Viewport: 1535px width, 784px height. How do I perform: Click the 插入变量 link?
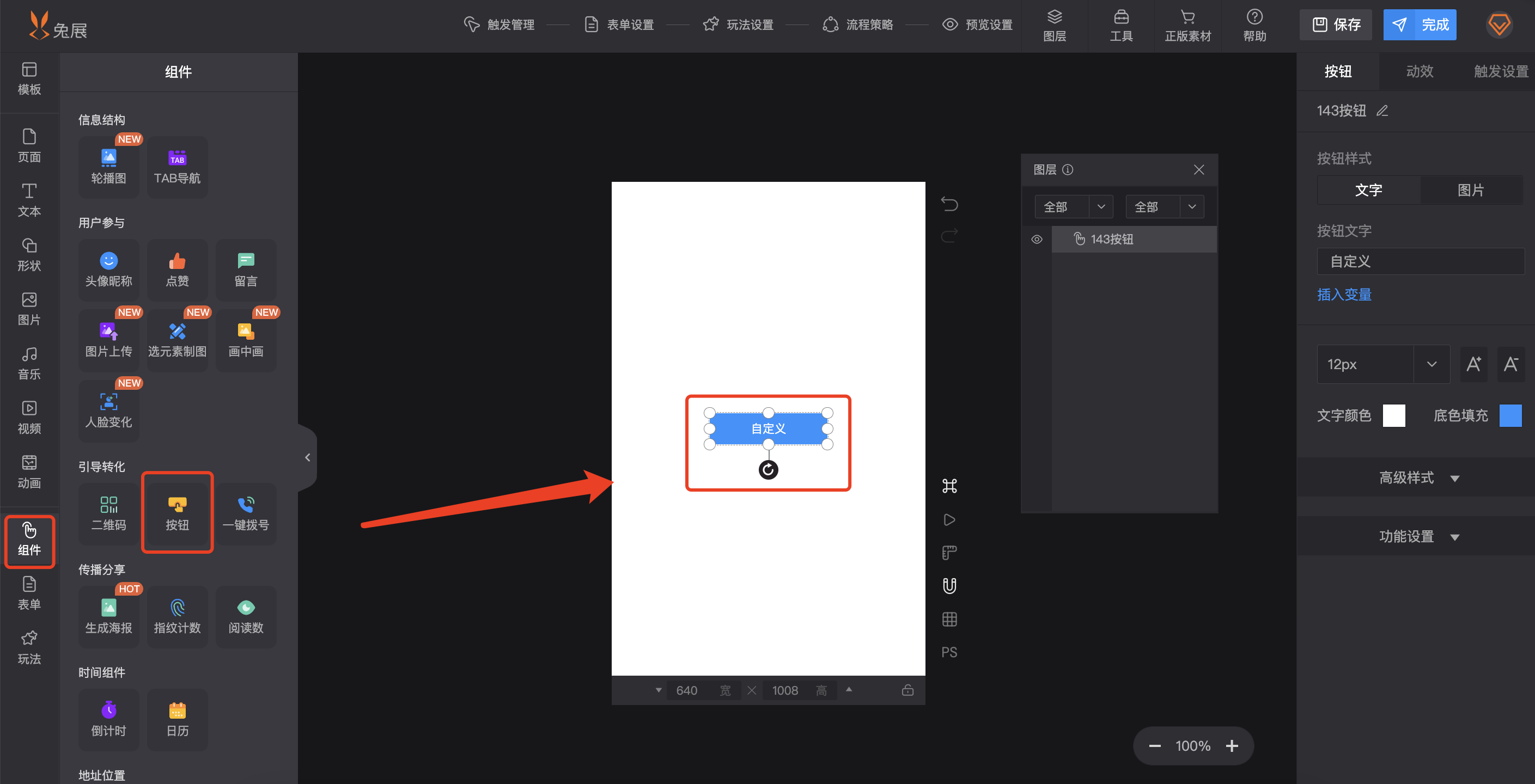pyautogui.click(x=1344, y=295)
